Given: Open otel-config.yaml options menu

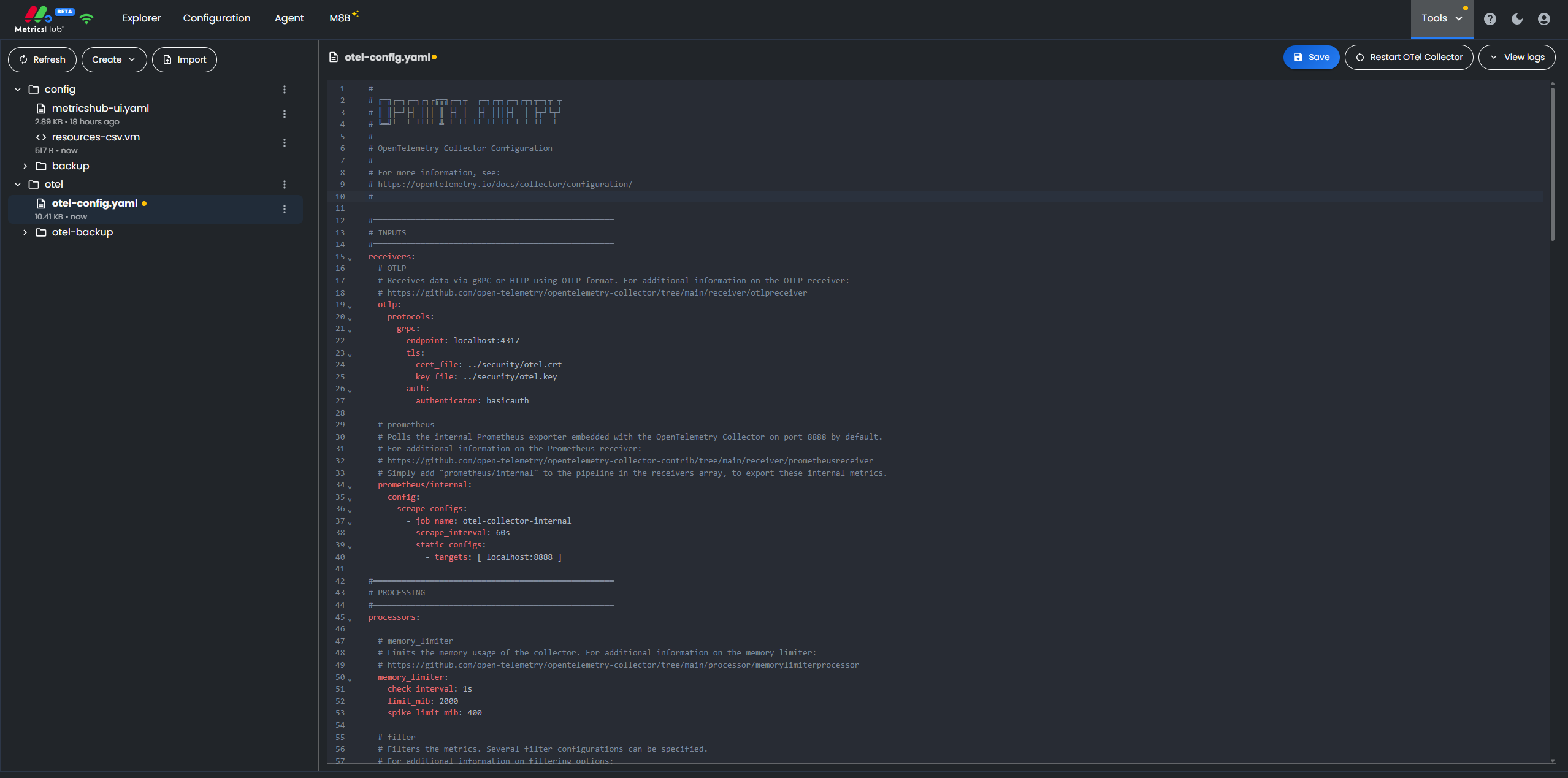Looking at the screenshot, I should (285, 209).
